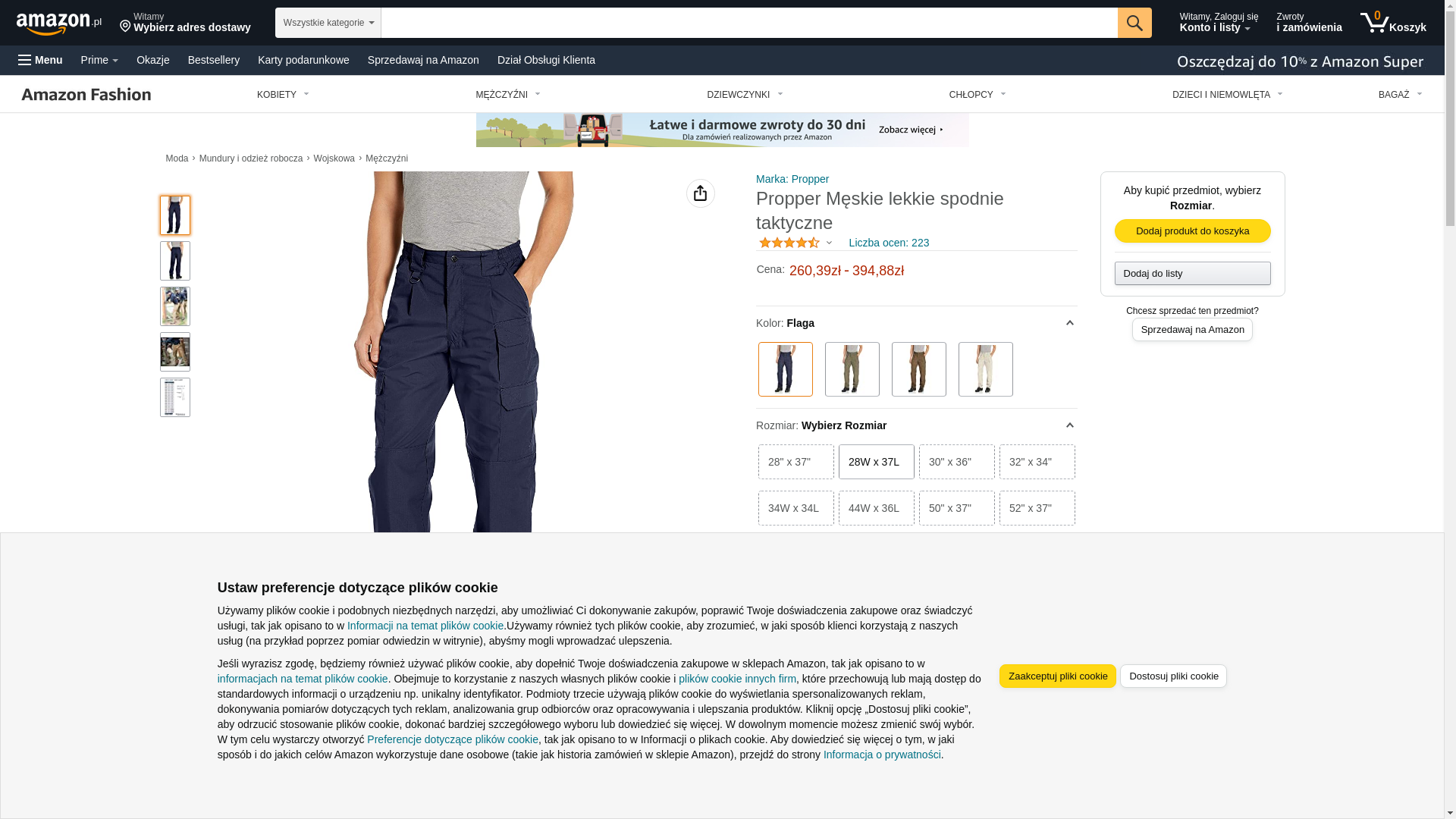Viewport: 1456px width, 819px height.
Task: Click the Amazon Fashion logo
Action: (86, 94)
